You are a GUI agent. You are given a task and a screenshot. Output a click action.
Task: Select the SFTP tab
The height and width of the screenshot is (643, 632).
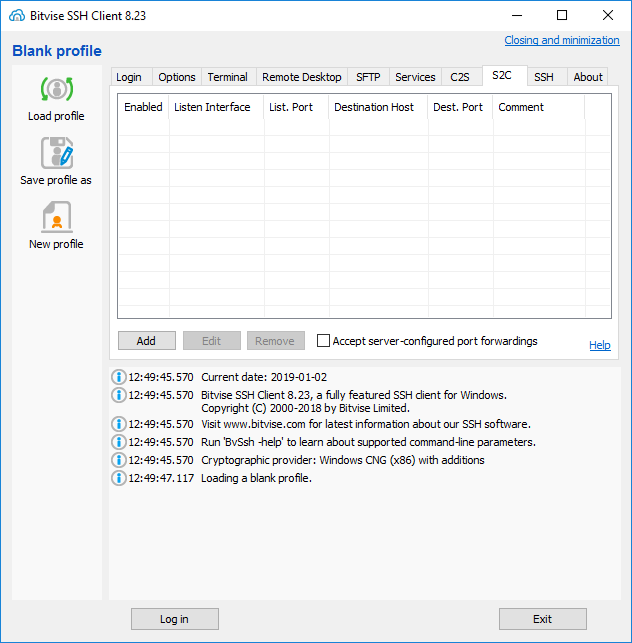[x=368, y=77]
